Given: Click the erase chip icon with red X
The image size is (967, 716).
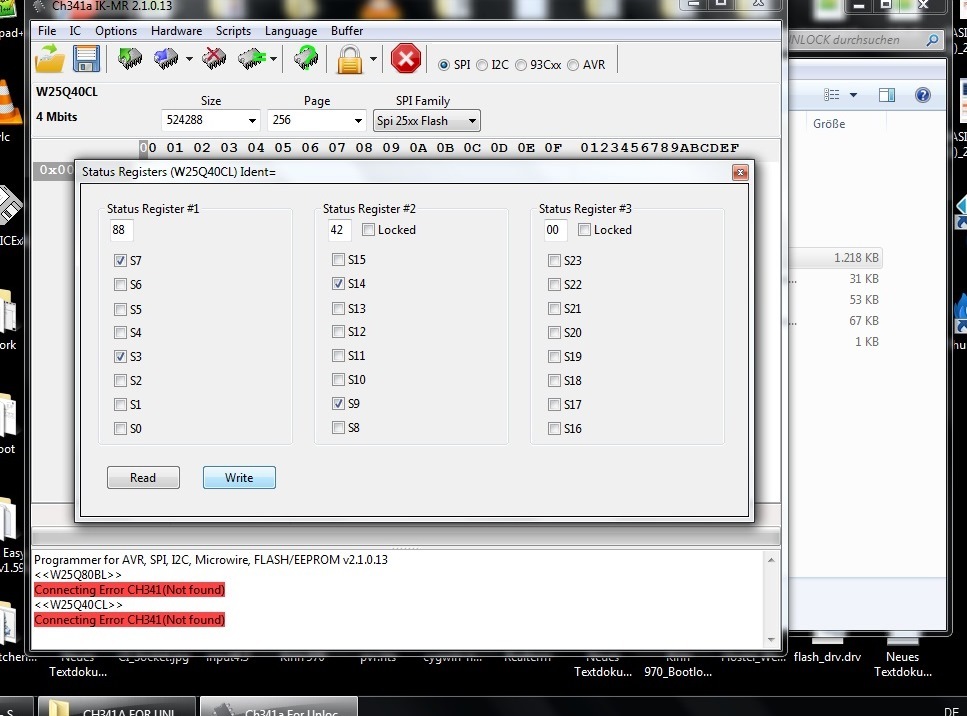Looking at the screenshot, I should [214, 59].
